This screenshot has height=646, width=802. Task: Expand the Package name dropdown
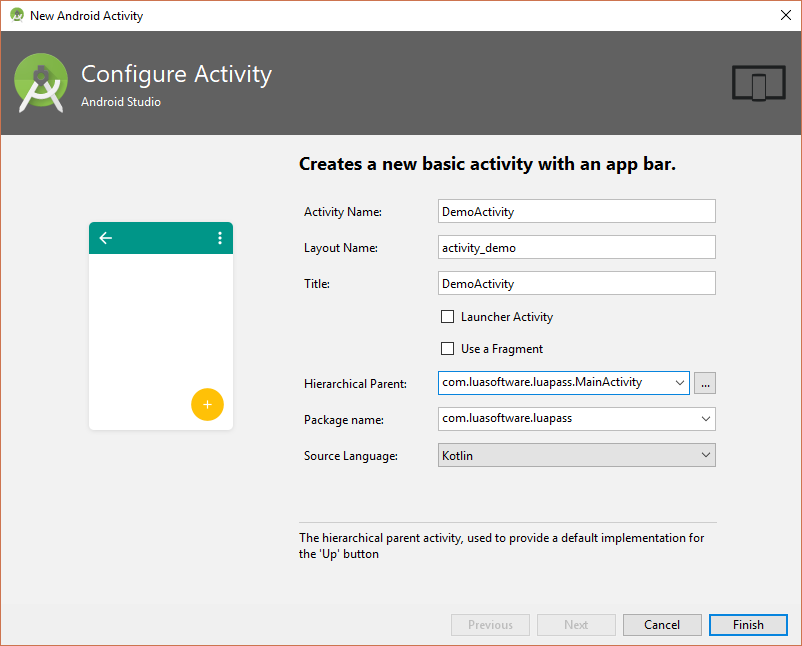click(707, 419)
